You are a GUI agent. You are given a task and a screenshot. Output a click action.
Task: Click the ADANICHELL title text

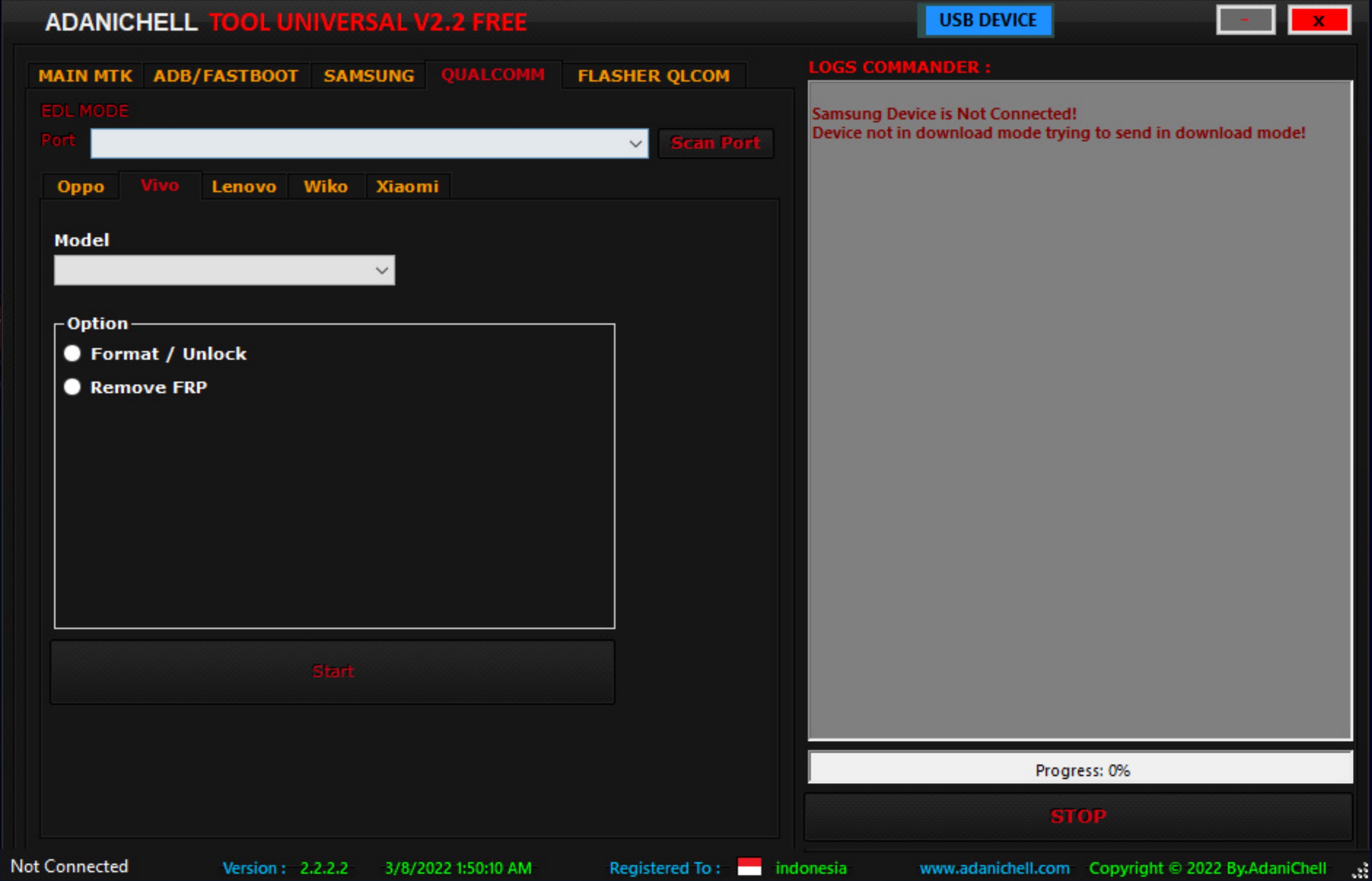click(121, 22)
